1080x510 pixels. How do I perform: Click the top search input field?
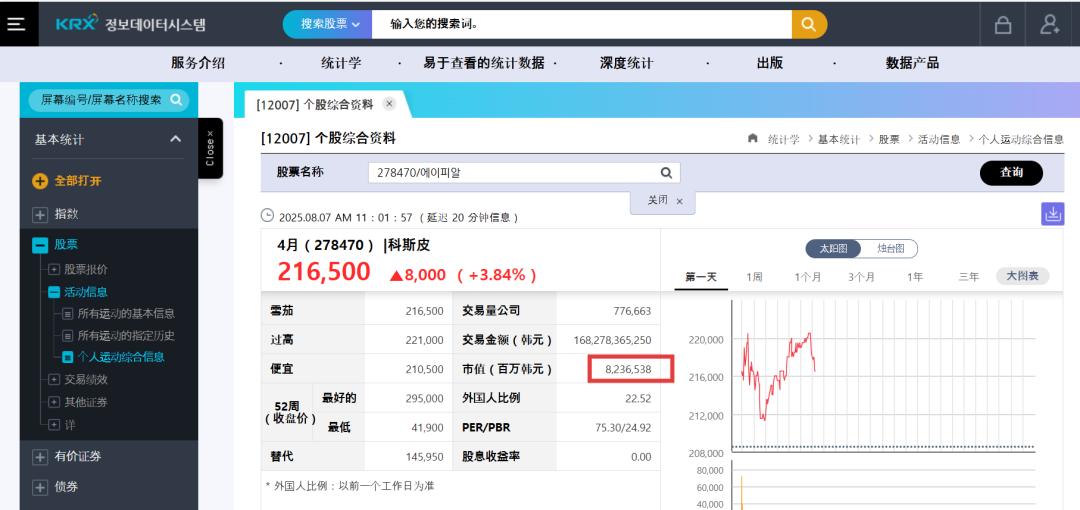tap(580, 24)
